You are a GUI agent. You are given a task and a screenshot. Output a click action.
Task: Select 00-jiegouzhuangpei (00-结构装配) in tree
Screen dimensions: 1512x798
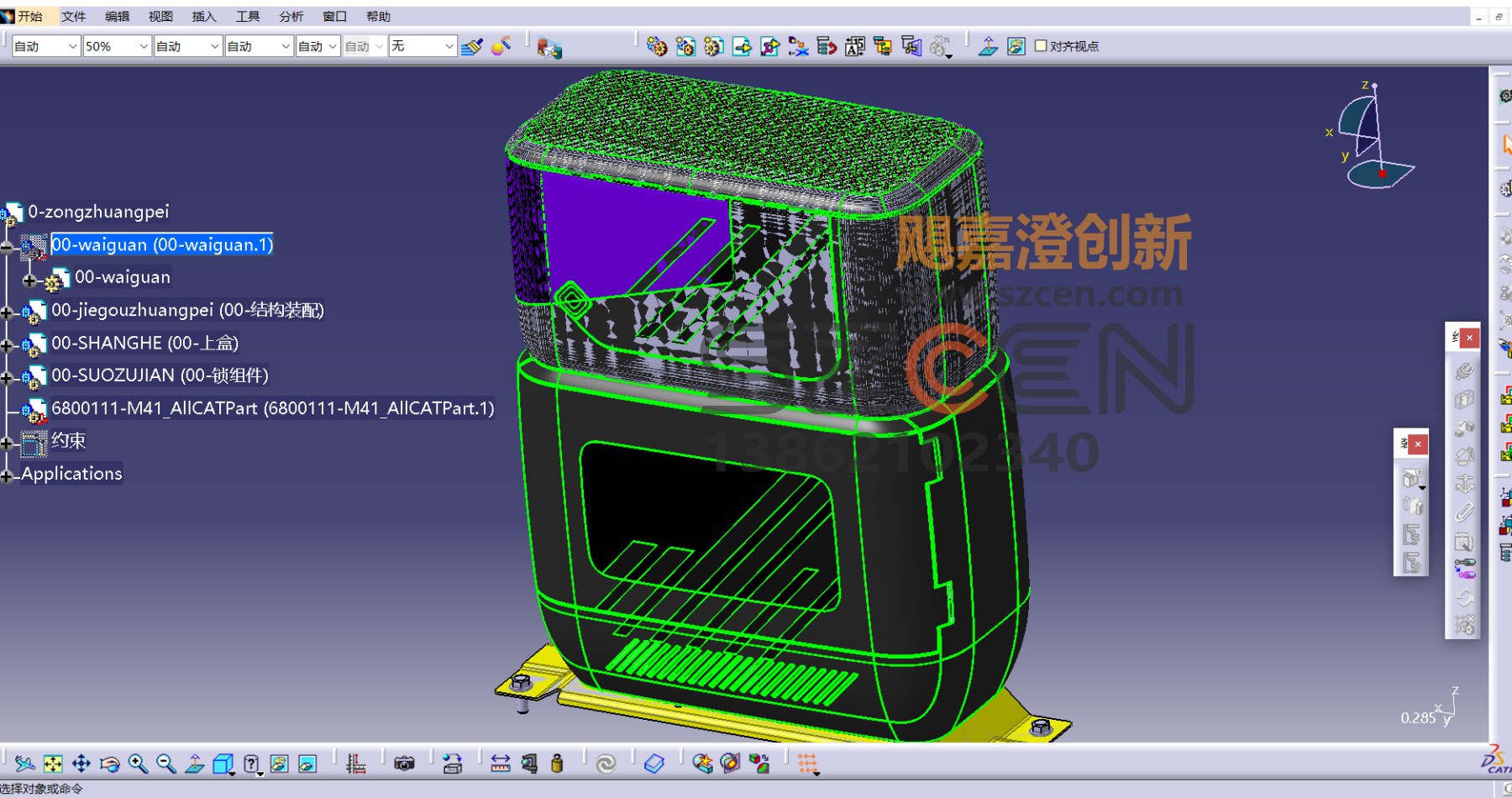point(187,310)
